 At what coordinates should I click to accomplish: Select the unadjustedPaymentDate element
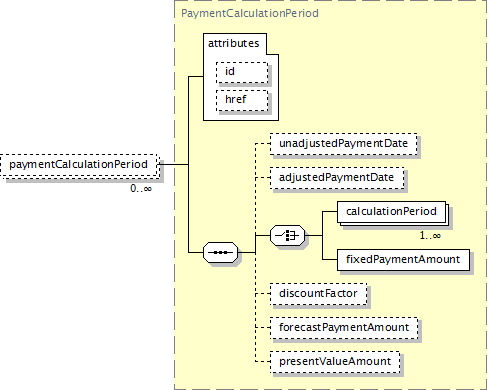point(343,144)
